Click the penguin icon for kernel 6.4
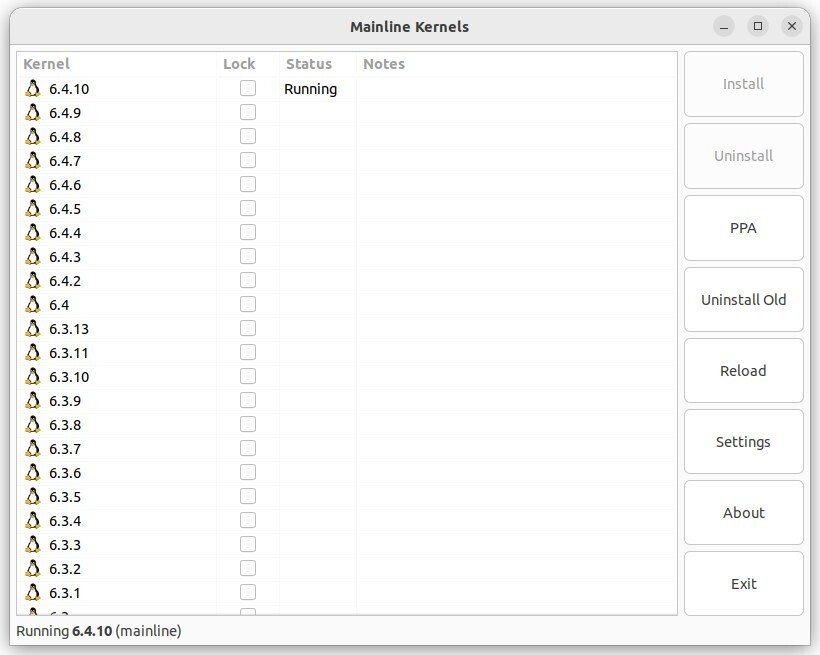Viewport: 820px width, 655px height. tap(33, 304)
